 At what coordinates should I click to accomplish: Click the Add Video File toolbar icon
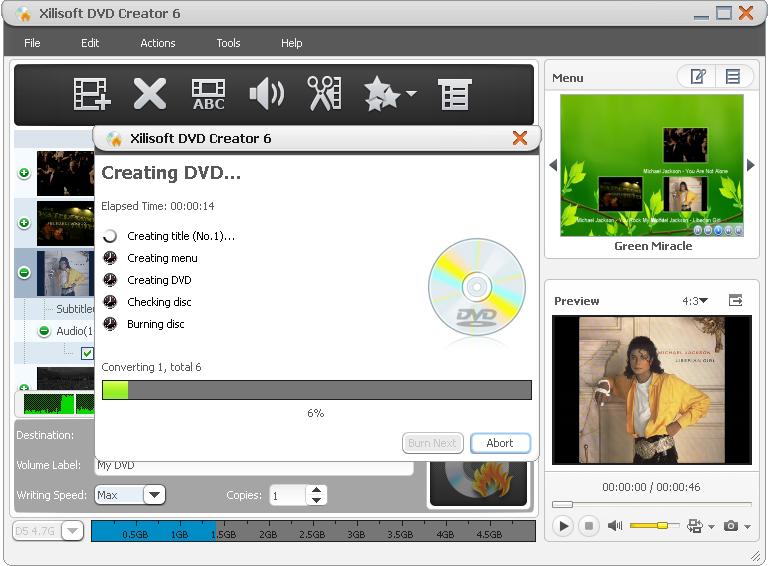[x=92, y=94]
